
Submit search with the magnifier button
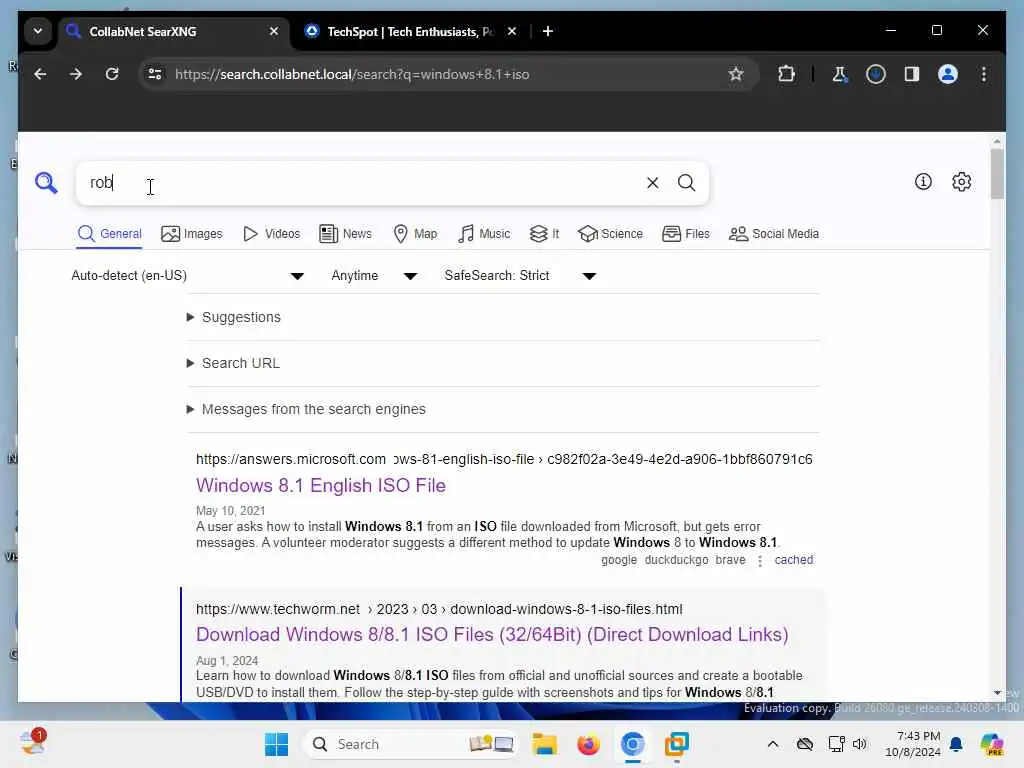click(x=686, y=183)
